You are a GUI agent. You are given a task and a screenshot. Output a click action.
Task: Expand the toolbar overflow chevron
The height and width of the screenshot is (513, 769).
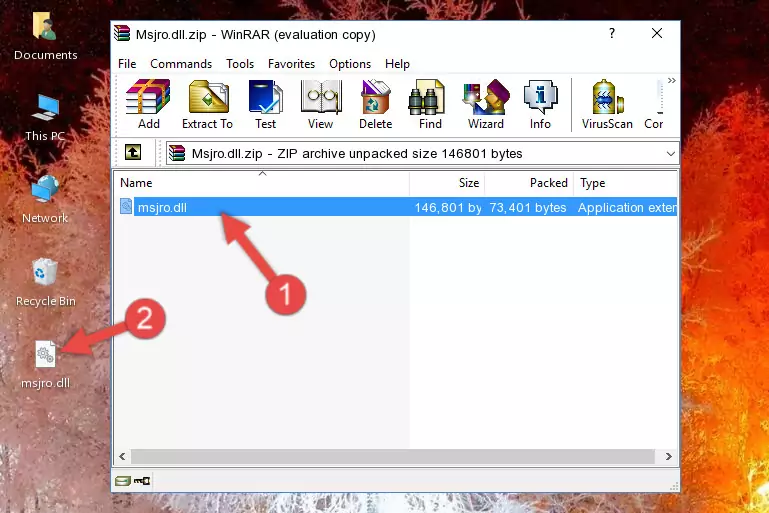tap(671, 80)
